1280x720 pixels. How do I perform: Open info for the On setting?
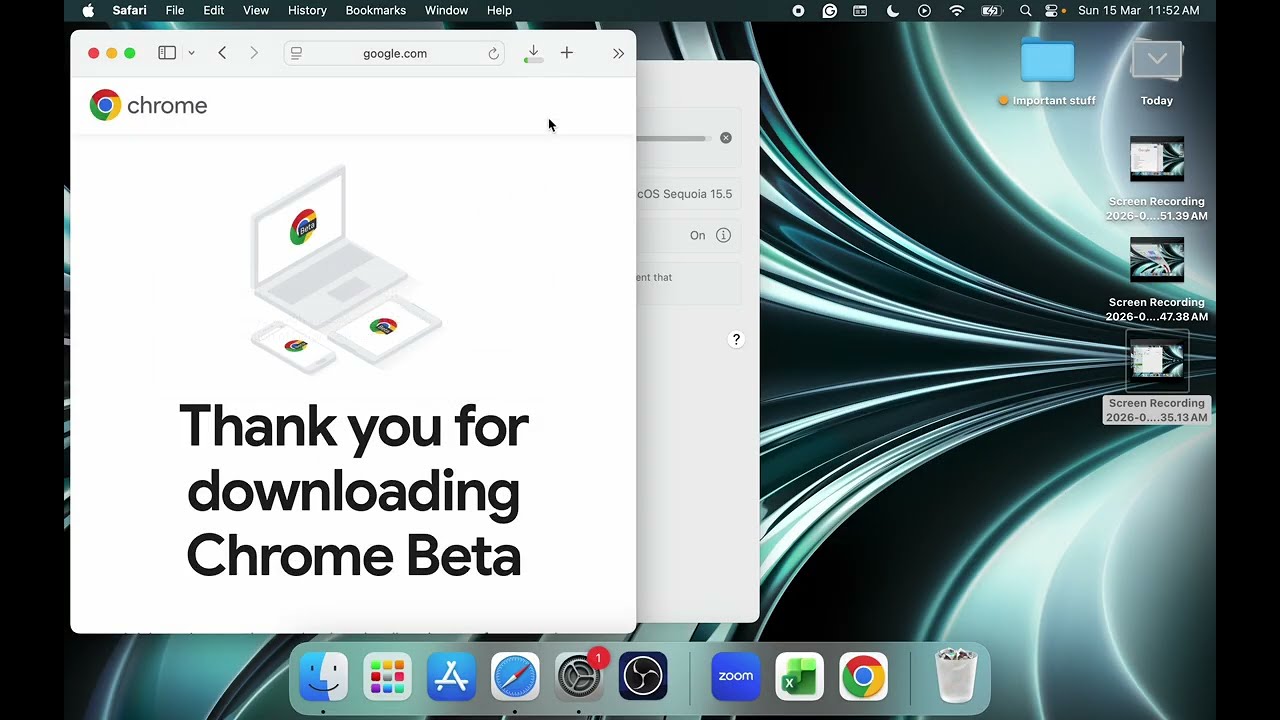[723, 235]
